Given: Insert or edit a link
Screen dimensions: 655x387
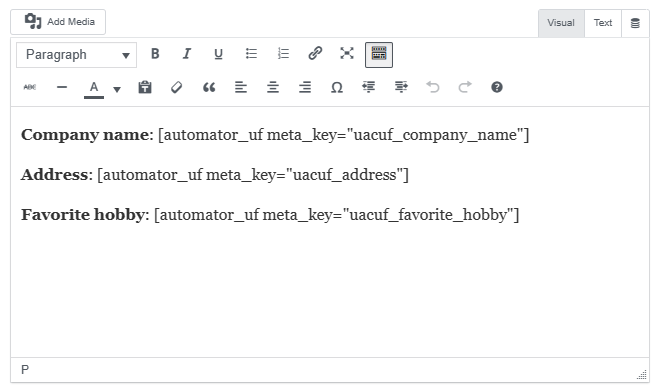Looking at the screenshot, I should [x=315, y=54].
